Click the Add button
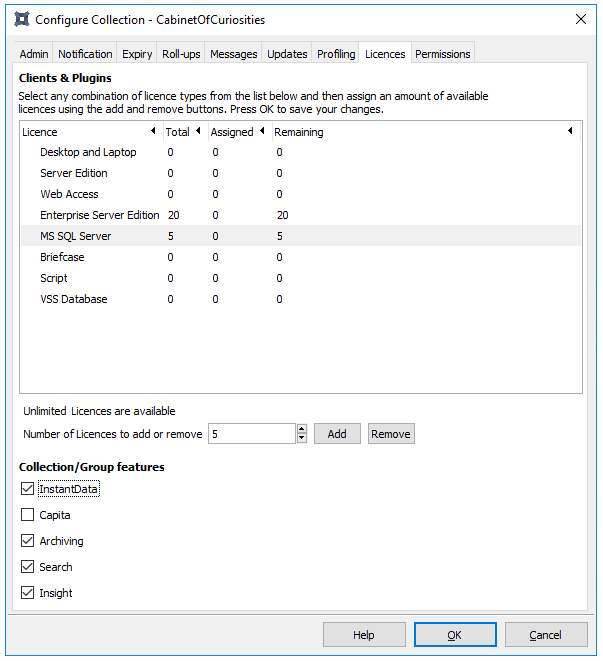The height and width of the screenshot is (661, 603). [337, 434]
